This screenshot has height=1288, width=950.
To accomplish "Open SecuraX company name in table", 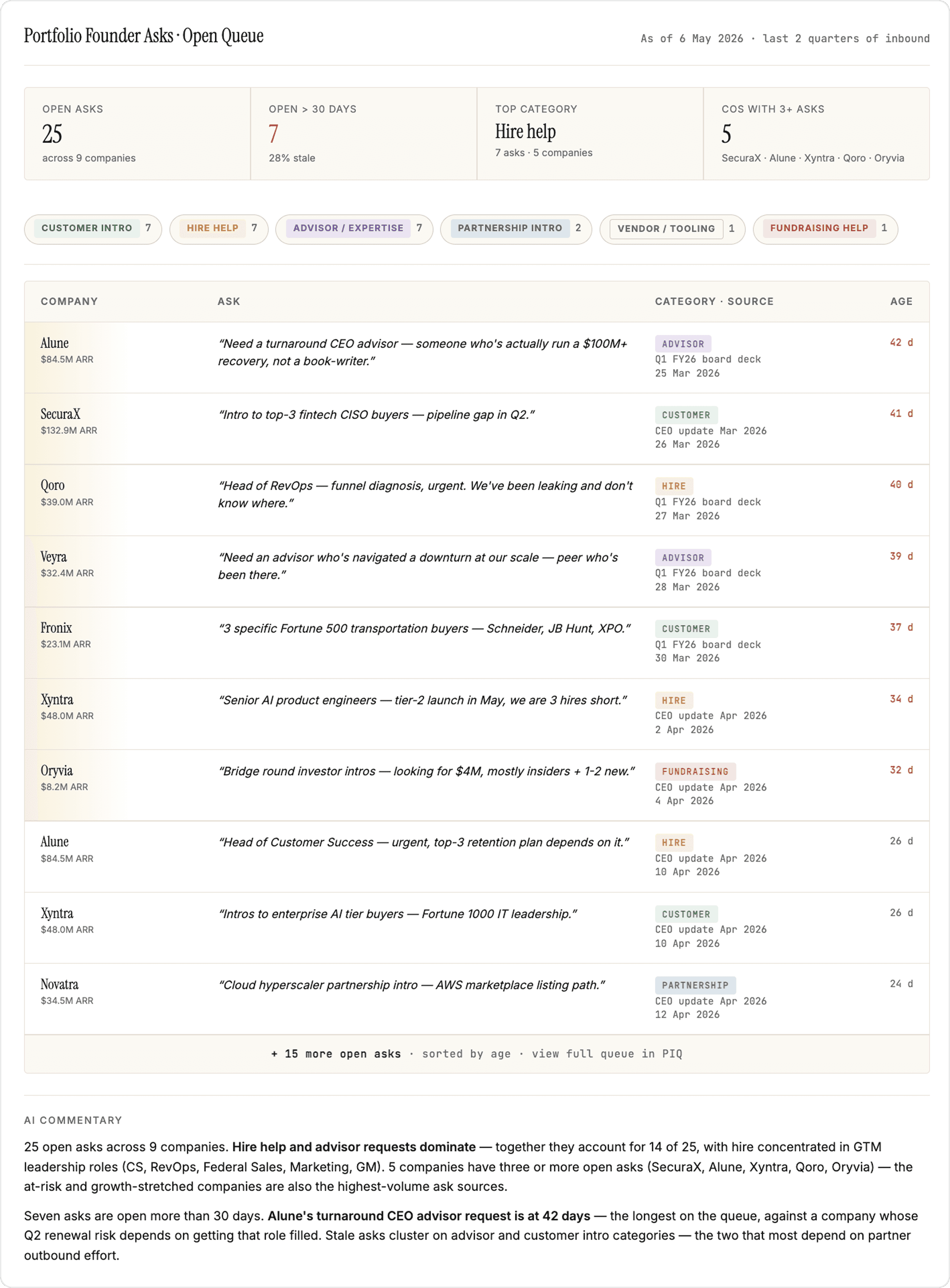I will (60, 414).
